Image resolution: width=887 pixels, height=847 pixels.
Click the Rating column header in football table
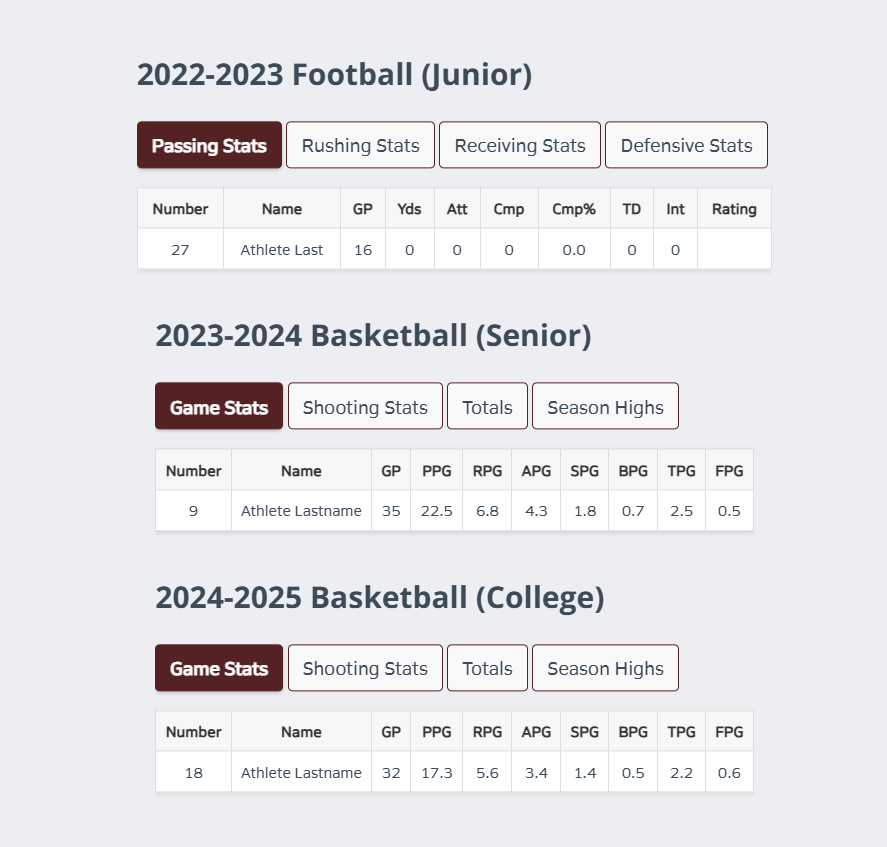coord(734,209)
